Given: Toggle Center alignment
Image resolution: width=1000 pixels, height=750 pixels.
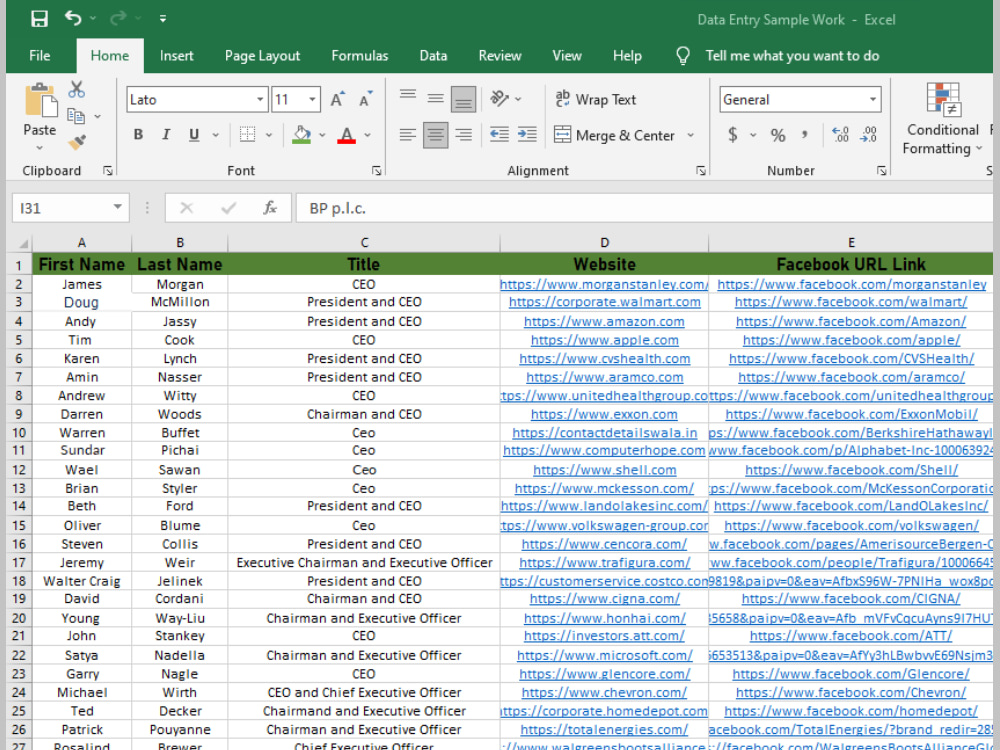Looking at the screenshot, I should tap(436, 135).
